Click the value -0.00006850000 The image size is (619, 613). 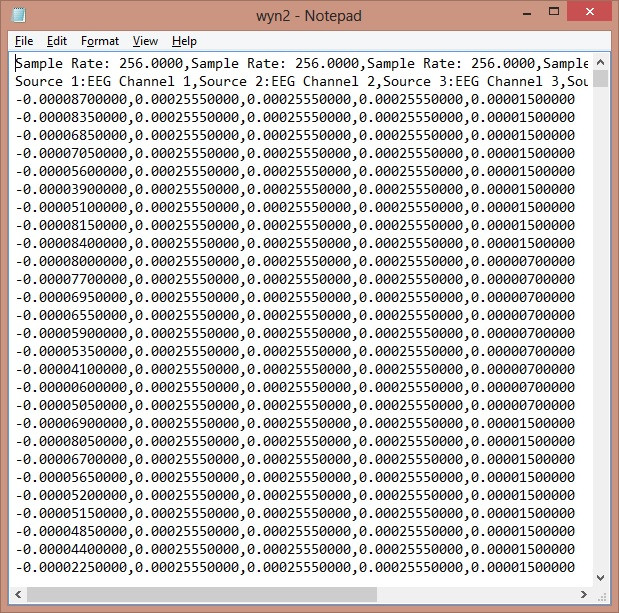point(71,135)
